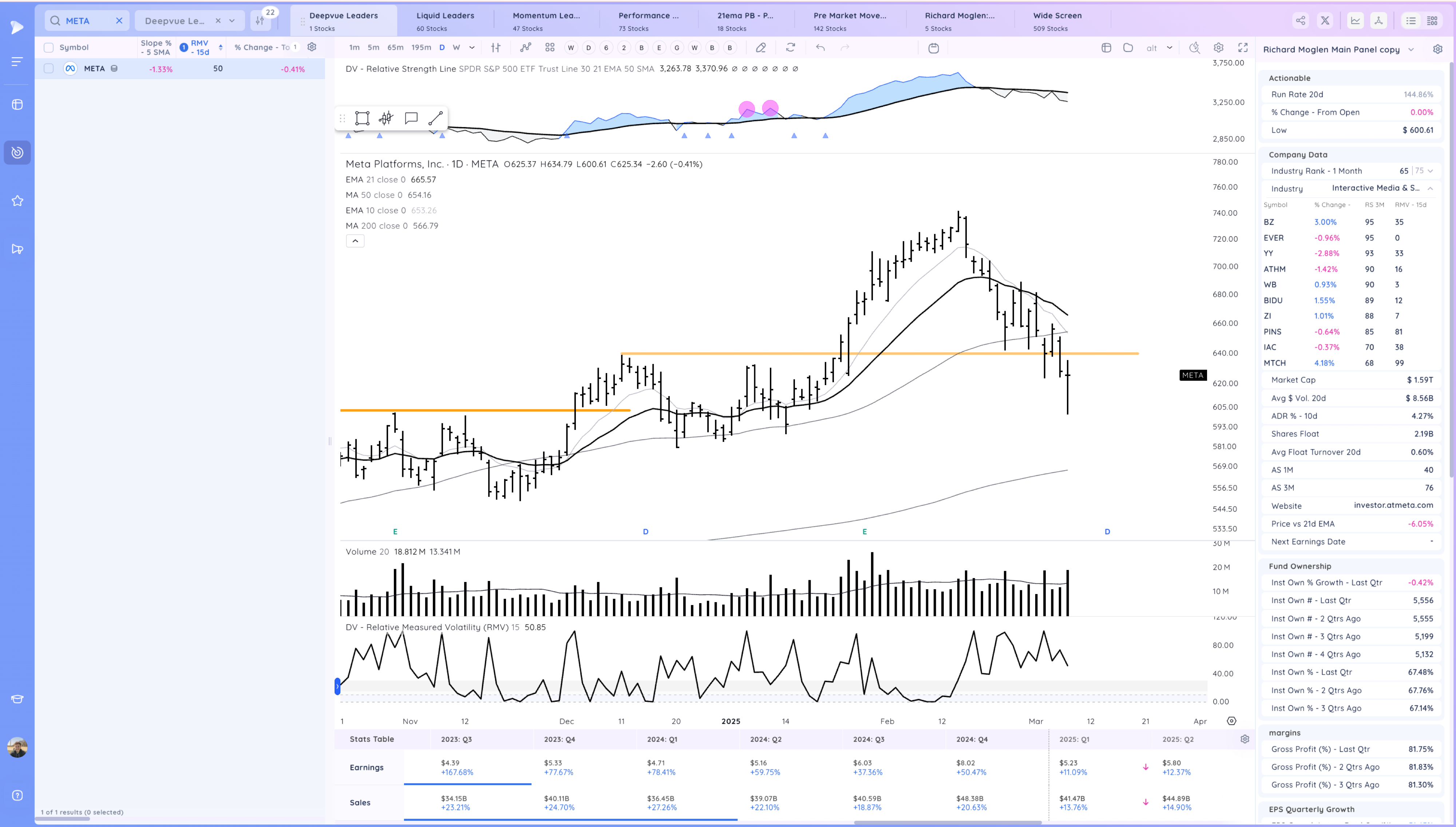Toggle the panel layout icon in chart toolbar
The height and width of the screenshot is (827, 1456).
(x=1106, y=48)
